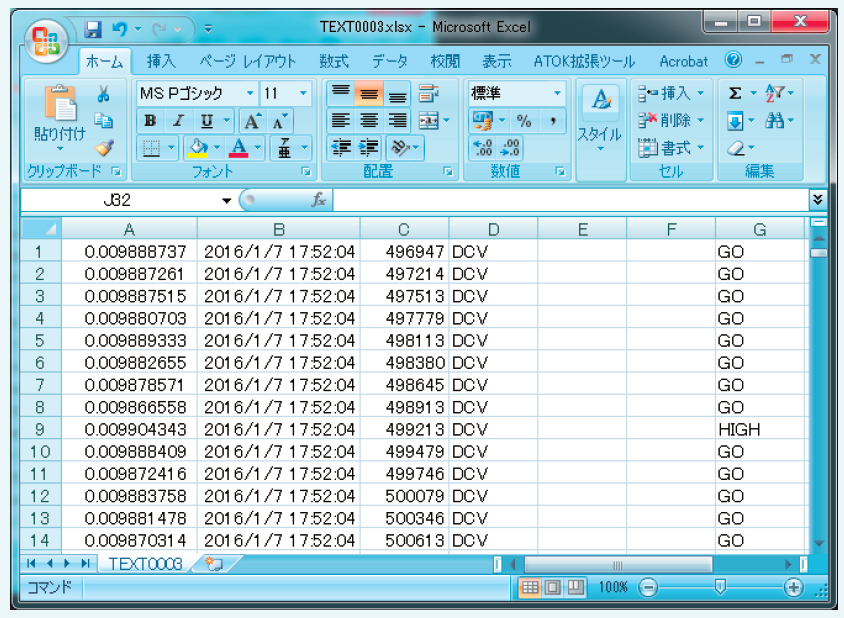Open the Name Box dropdown arrow
Image resolution: width=844 pixels, height=618 pixels.
[227, 201]
